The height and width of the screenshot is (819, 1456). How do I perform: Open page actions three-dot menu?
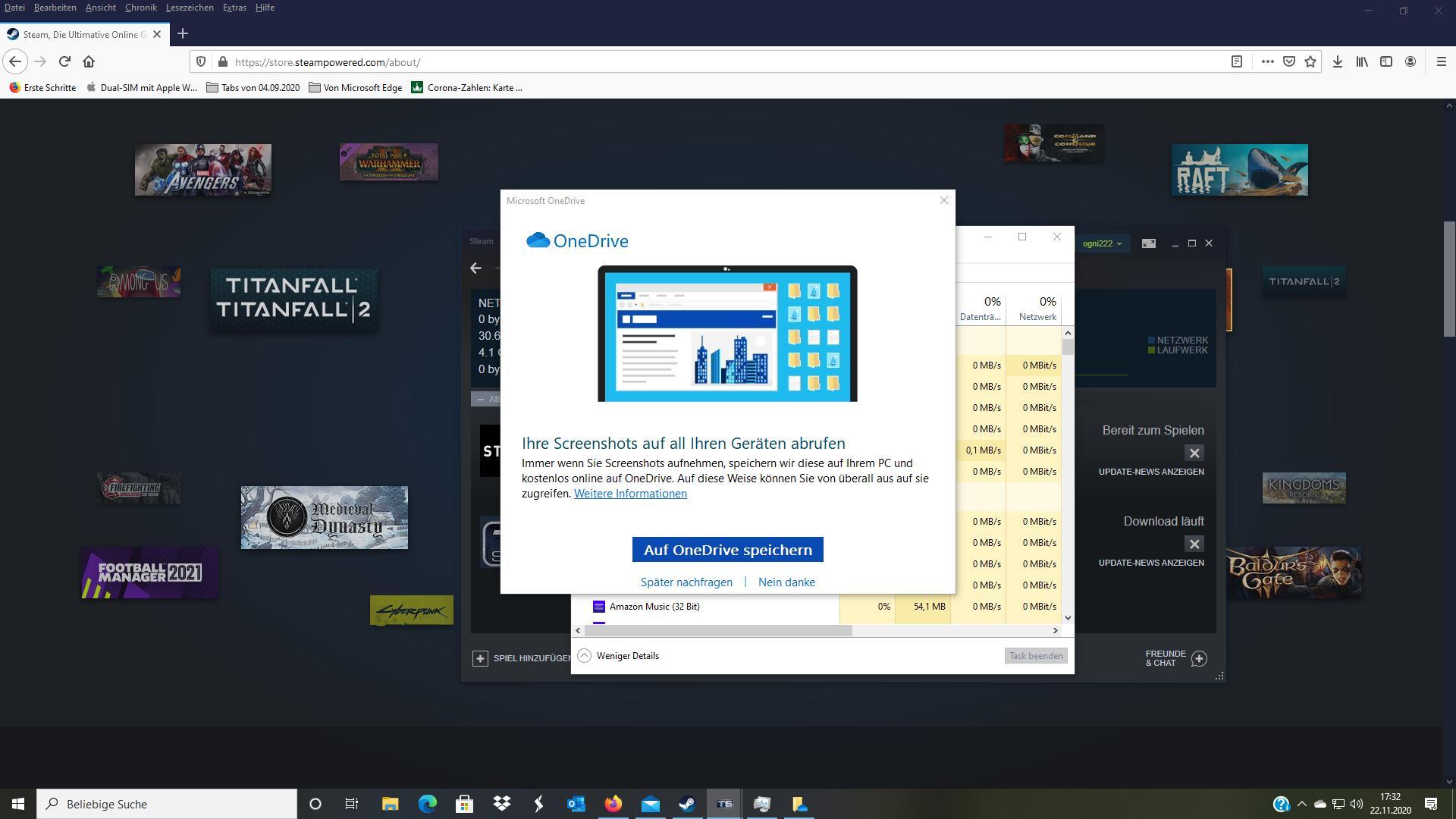pyautogui.click(x=1267, y=62)
